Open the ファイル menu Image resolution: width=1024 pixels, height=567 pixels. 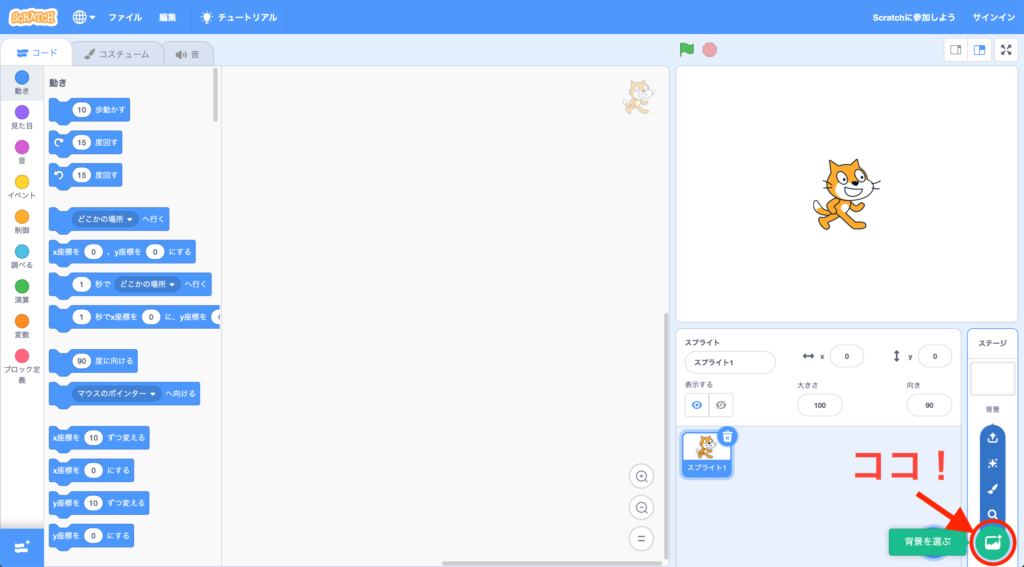tap(125, 17)
